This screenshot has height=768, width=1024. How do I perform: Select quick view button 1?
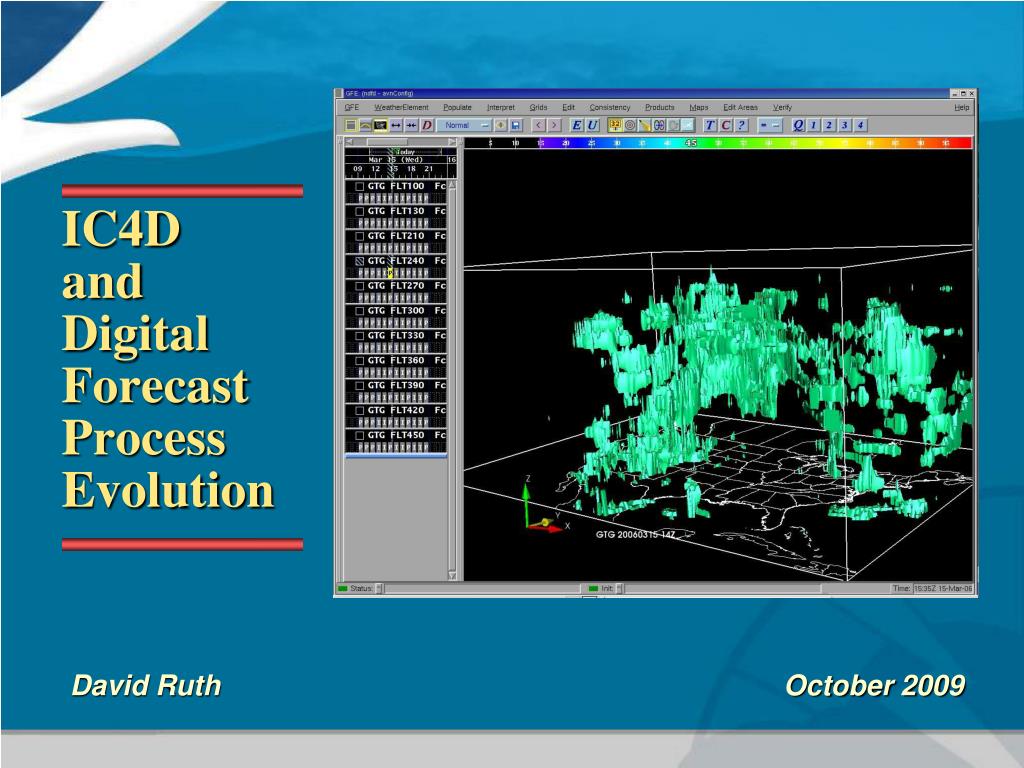point(813,125)
